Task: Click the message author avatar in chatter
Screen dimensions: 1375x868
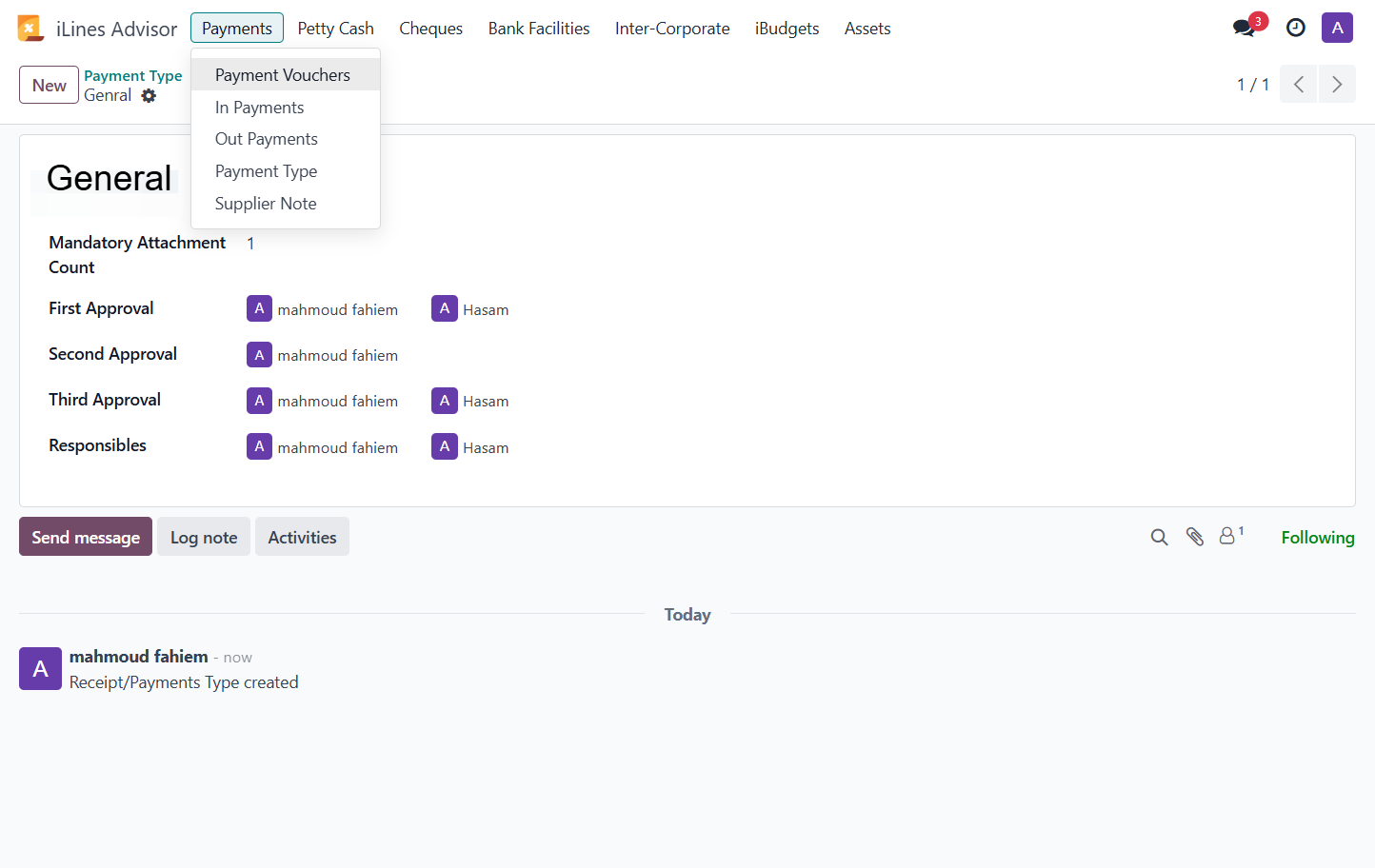Action: tap(40, 669)
